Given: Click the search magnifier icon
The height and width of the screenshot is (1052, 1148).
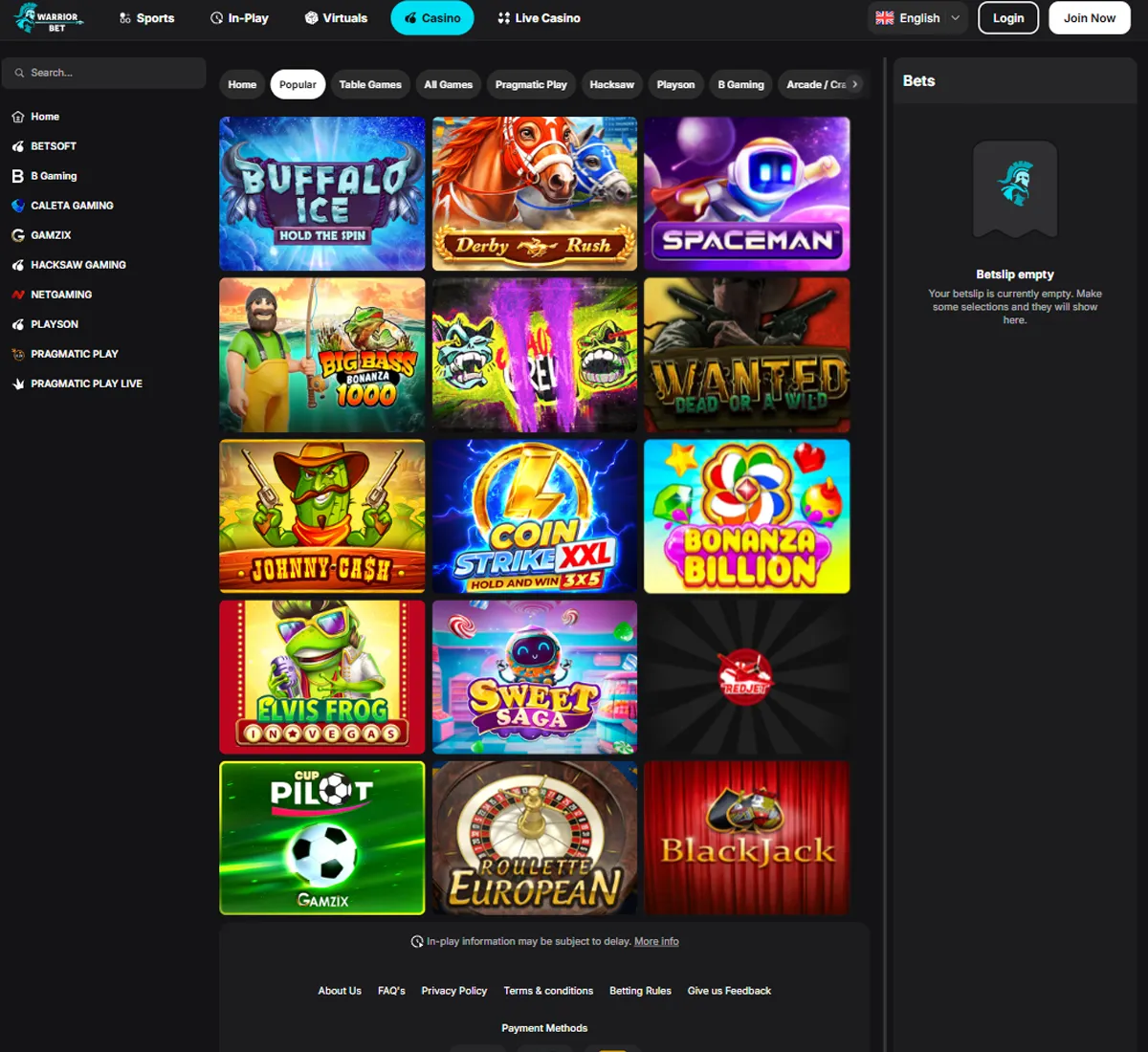Looking at the screenshot, I should [x=19, y=73].
